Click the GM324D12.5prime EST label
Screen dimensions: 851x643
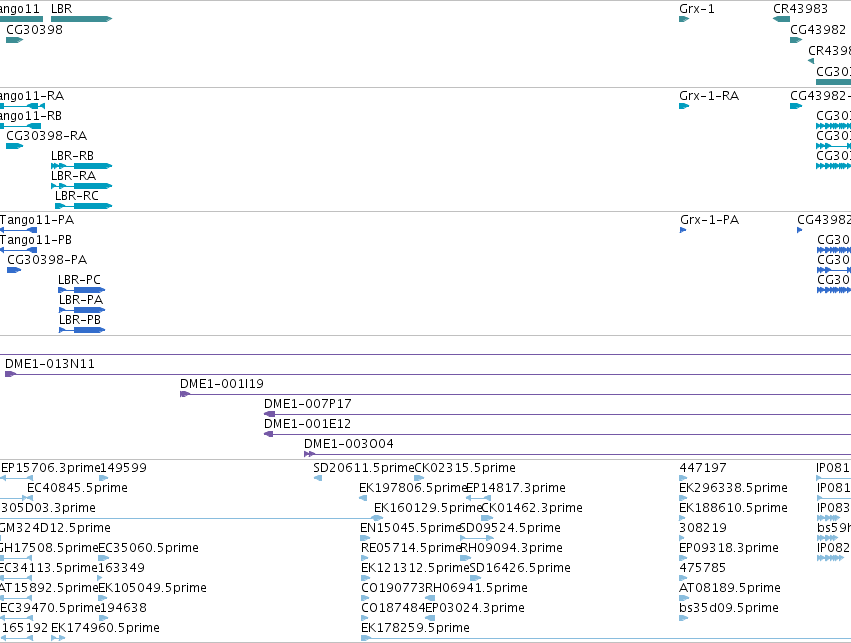click(55, 528)
